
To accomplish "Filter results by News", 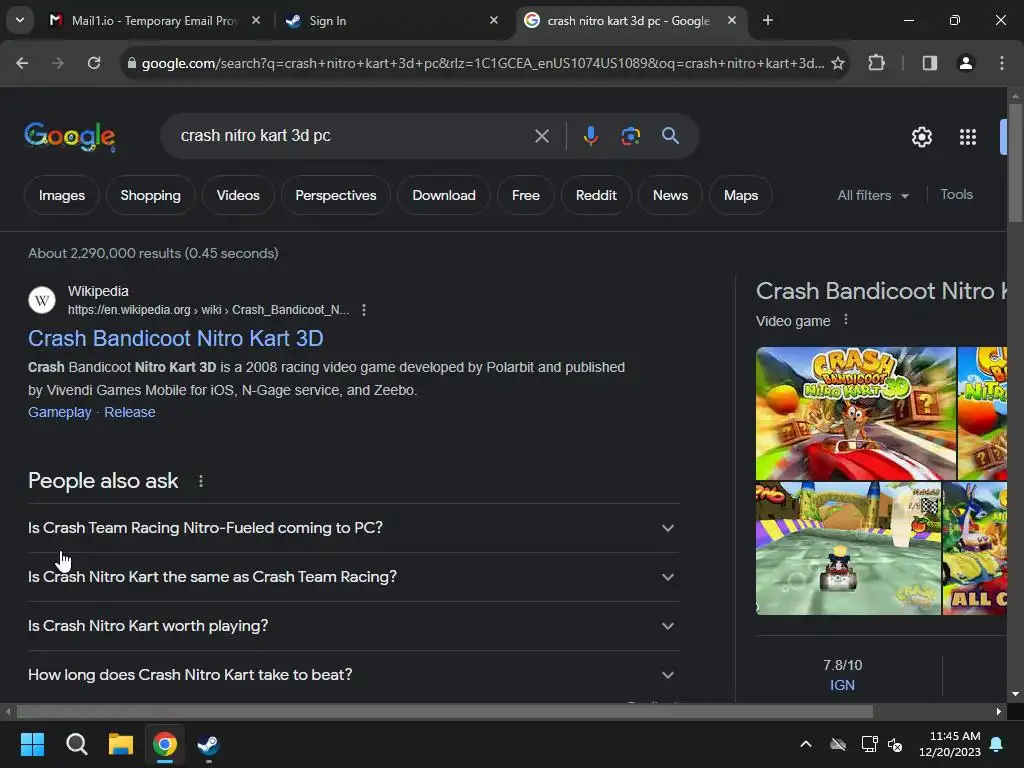I will click(x=671, y=195).
